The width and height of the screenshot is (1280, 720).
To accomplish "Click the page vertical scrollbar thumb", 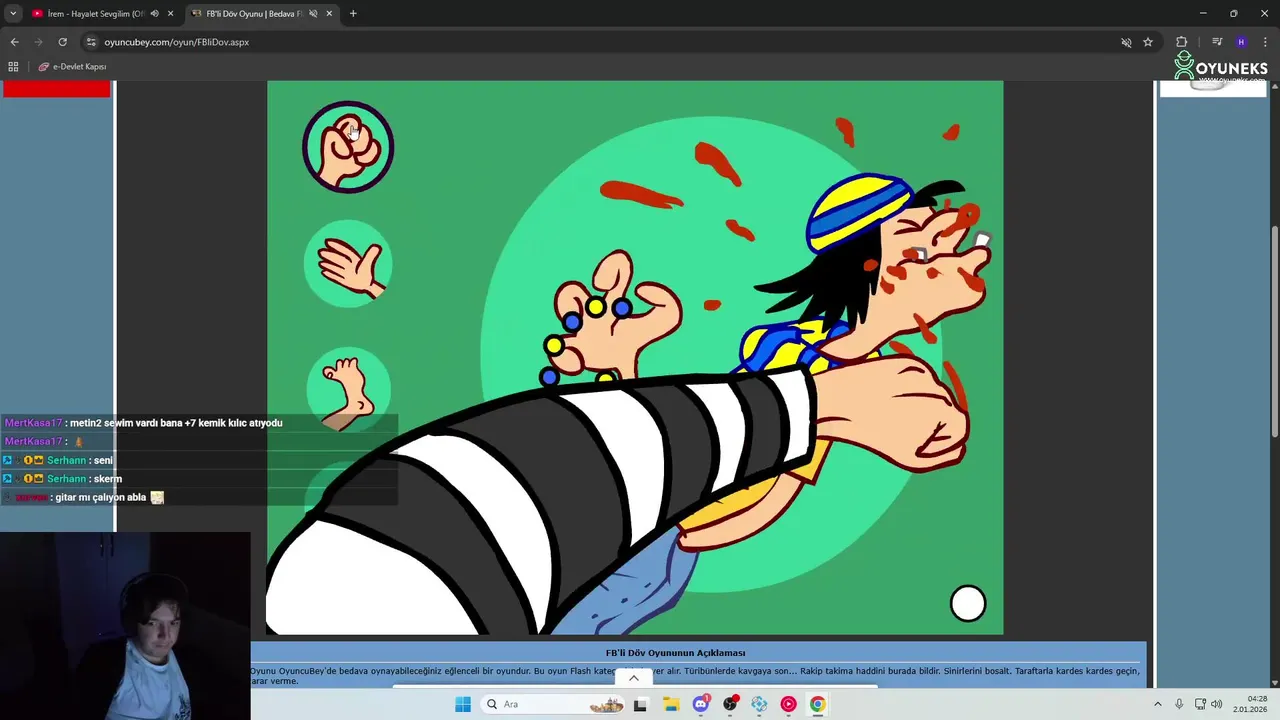I will [1274, 330].
